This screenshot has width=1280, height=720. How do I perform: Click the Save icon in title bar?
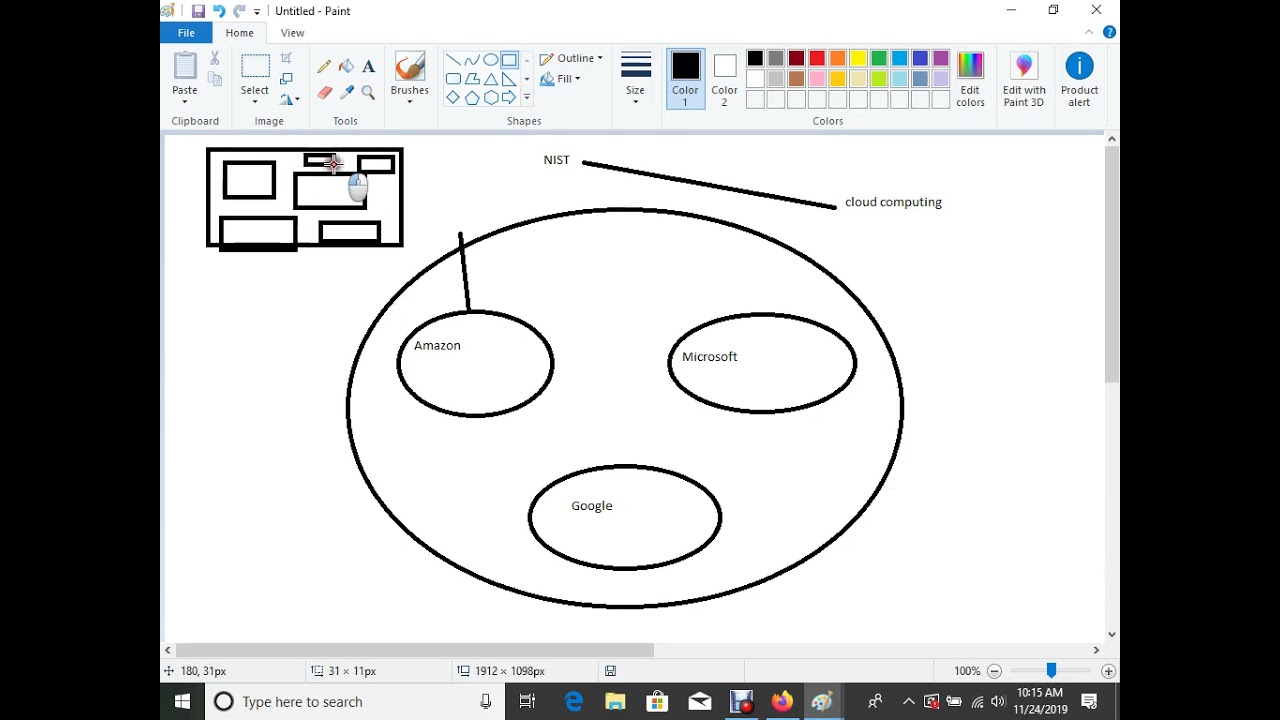pos(198,11)
